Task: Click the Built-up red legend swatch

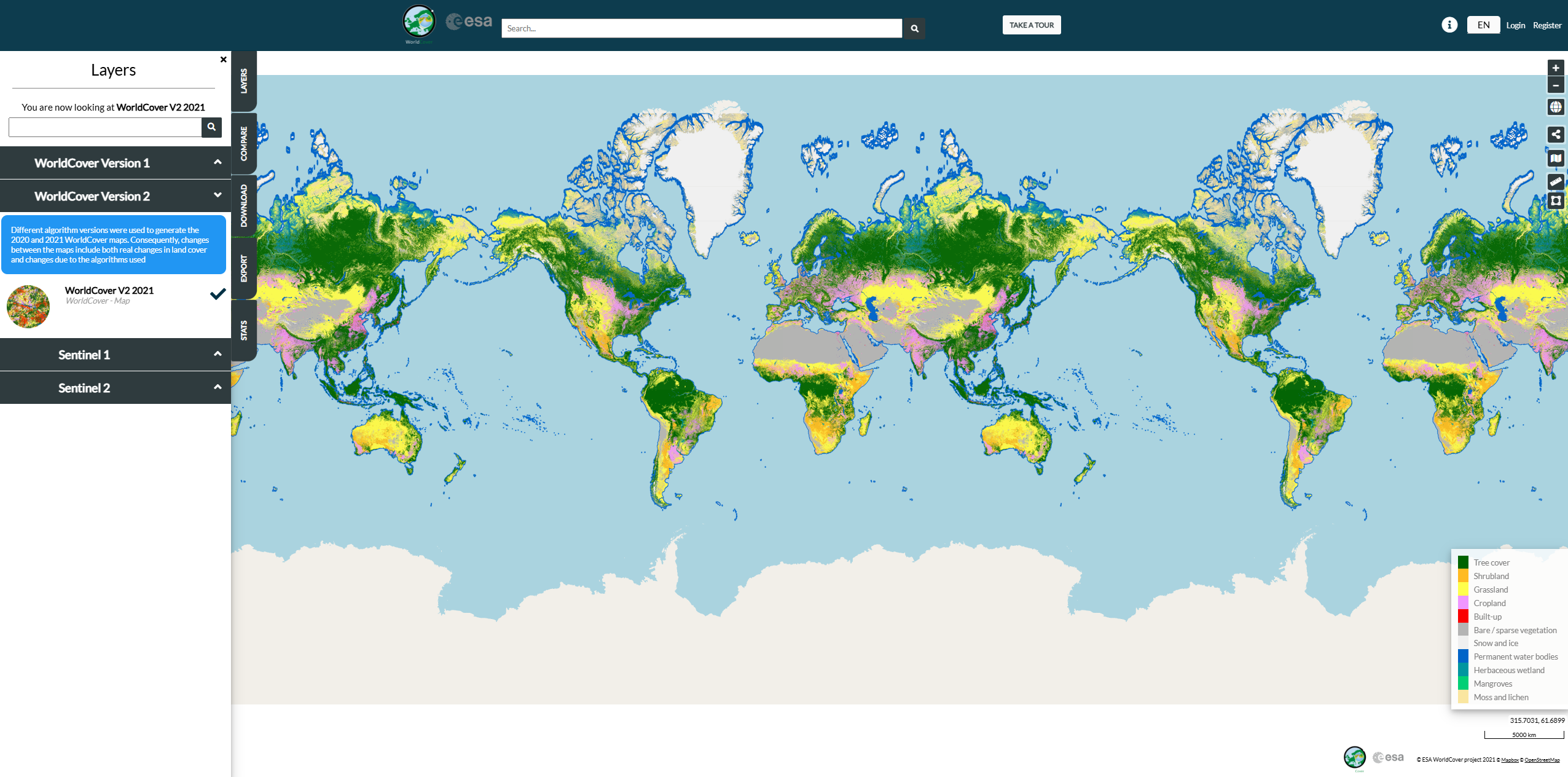Action: 1463,617
